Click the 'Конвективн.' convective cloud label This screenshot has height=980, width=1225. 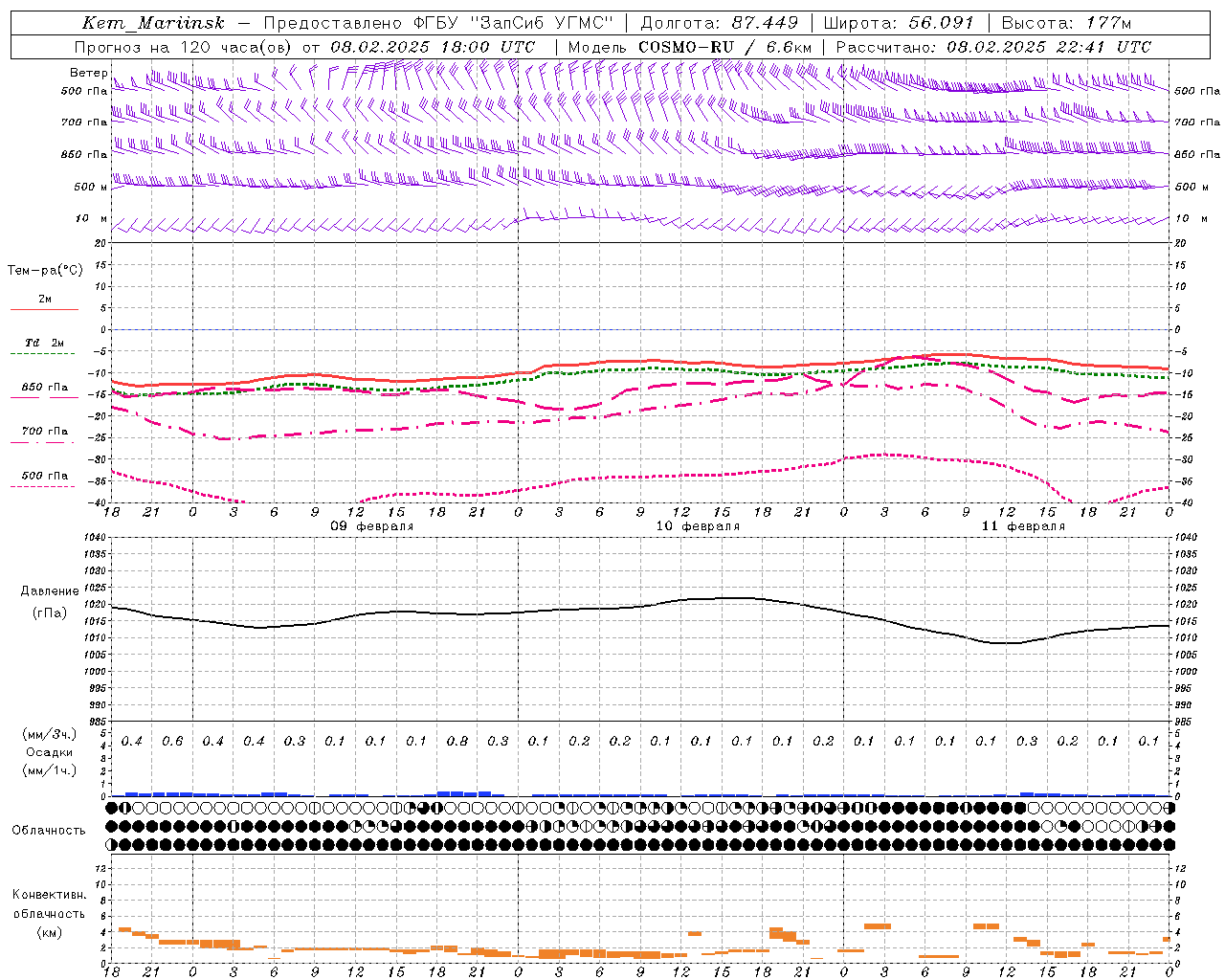pyautogui.click(x=50, y=895)
